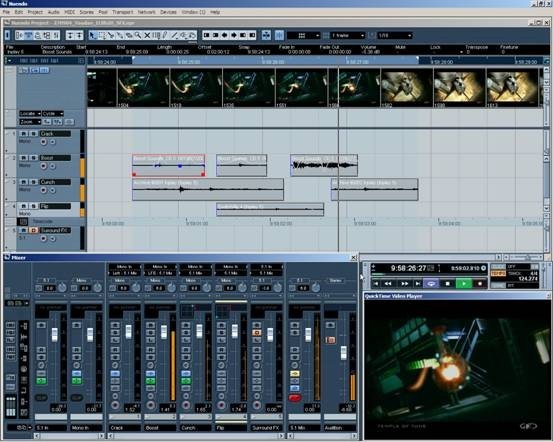
Task: Toggle the Cycle loop button in transport
Action: tap(431, 283)
